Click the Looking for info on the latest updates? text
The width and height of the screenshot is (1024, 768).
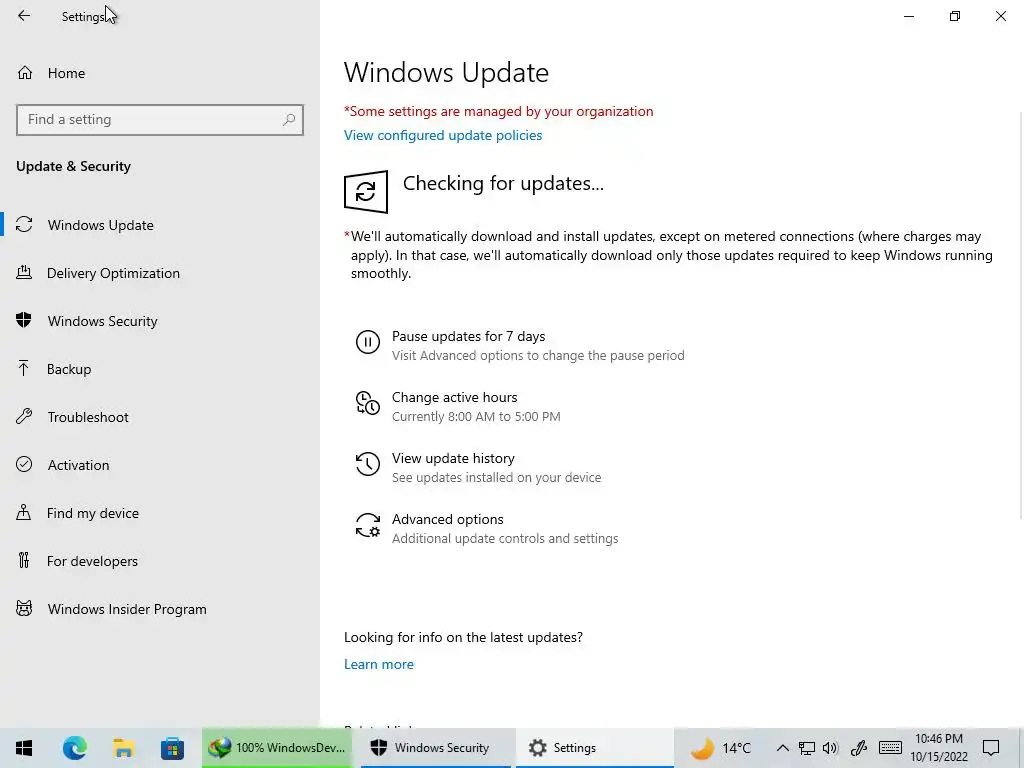click(x=463, y=637)
